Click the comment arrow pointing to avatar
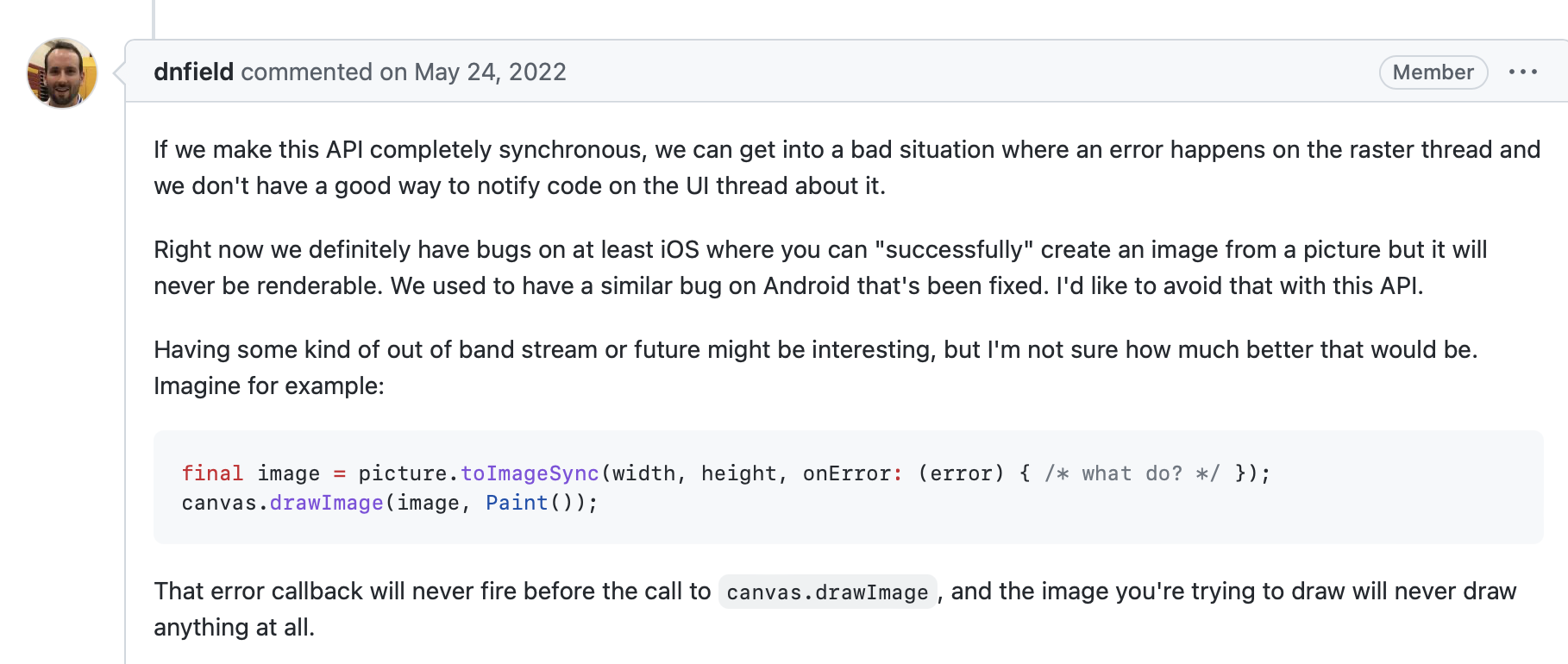The height and width of the screenshot is (664, 1568). pyautogui.click(x=119, y=72)
